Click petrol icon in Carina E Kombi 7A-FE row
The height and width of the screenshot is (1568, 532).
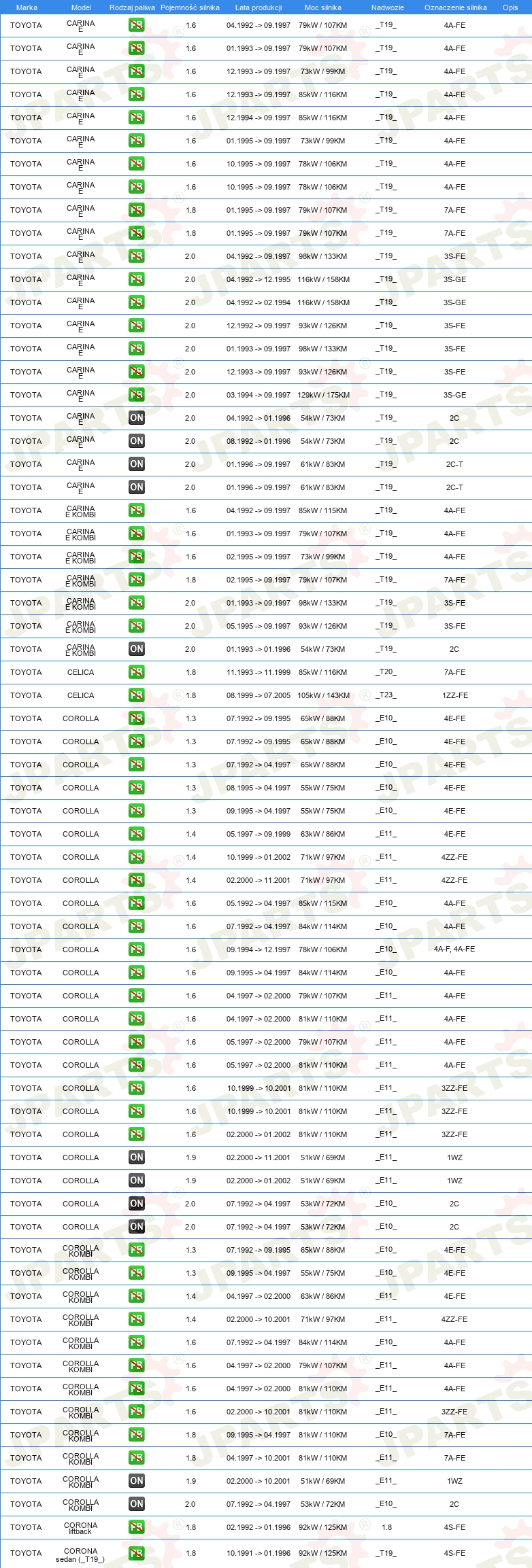136,580
